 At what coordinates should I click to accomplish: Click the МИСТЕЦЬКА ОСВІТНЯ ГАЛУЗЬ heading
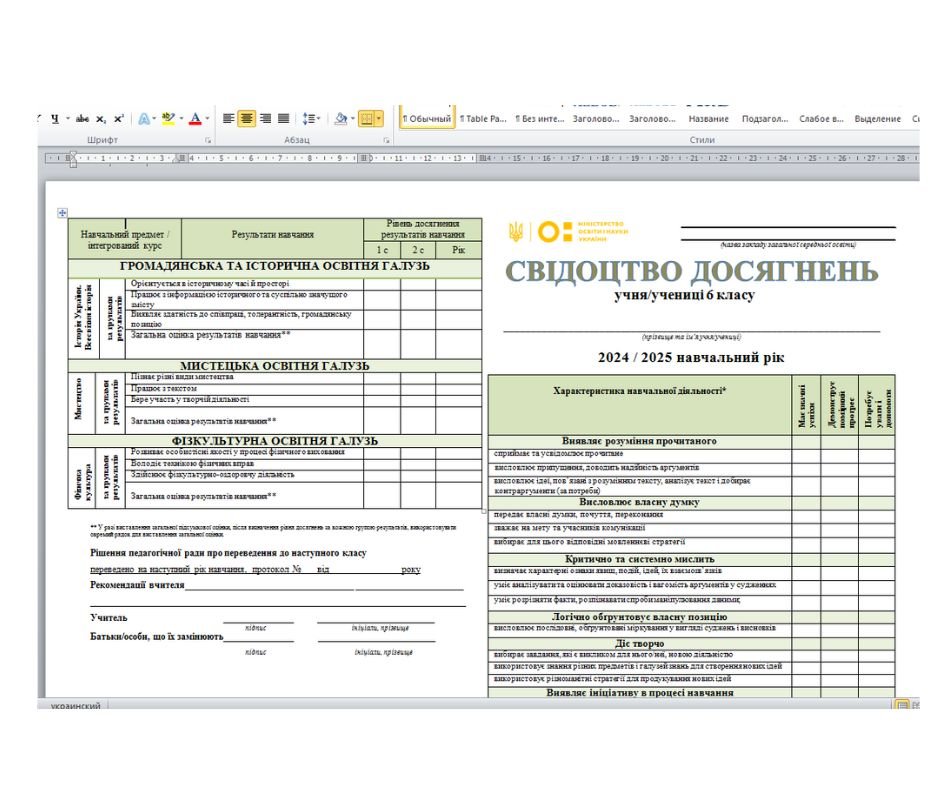pyautogui.click(x=275, y=366)
